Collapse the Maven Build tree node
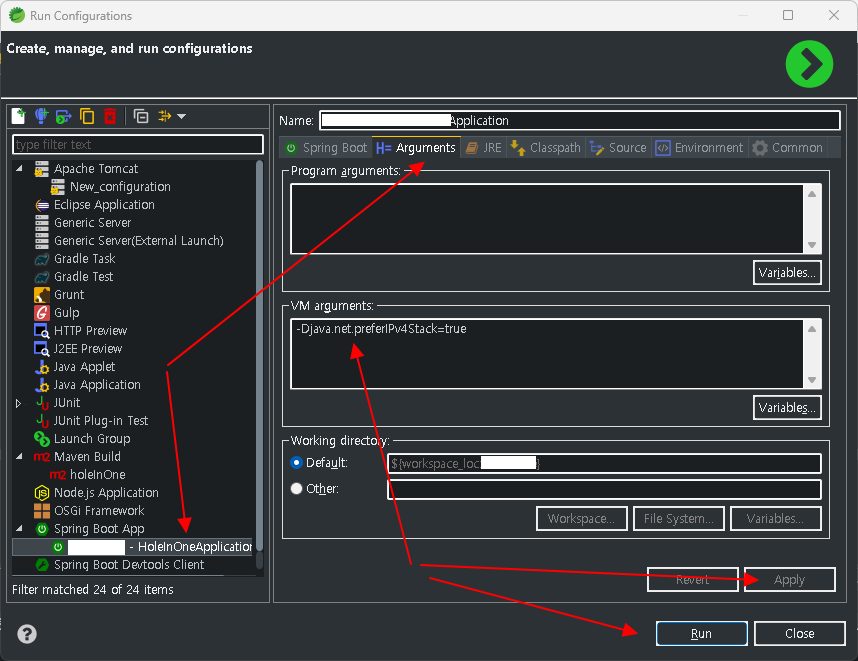Screen dimensions: 858x661 tap(20, 456)
